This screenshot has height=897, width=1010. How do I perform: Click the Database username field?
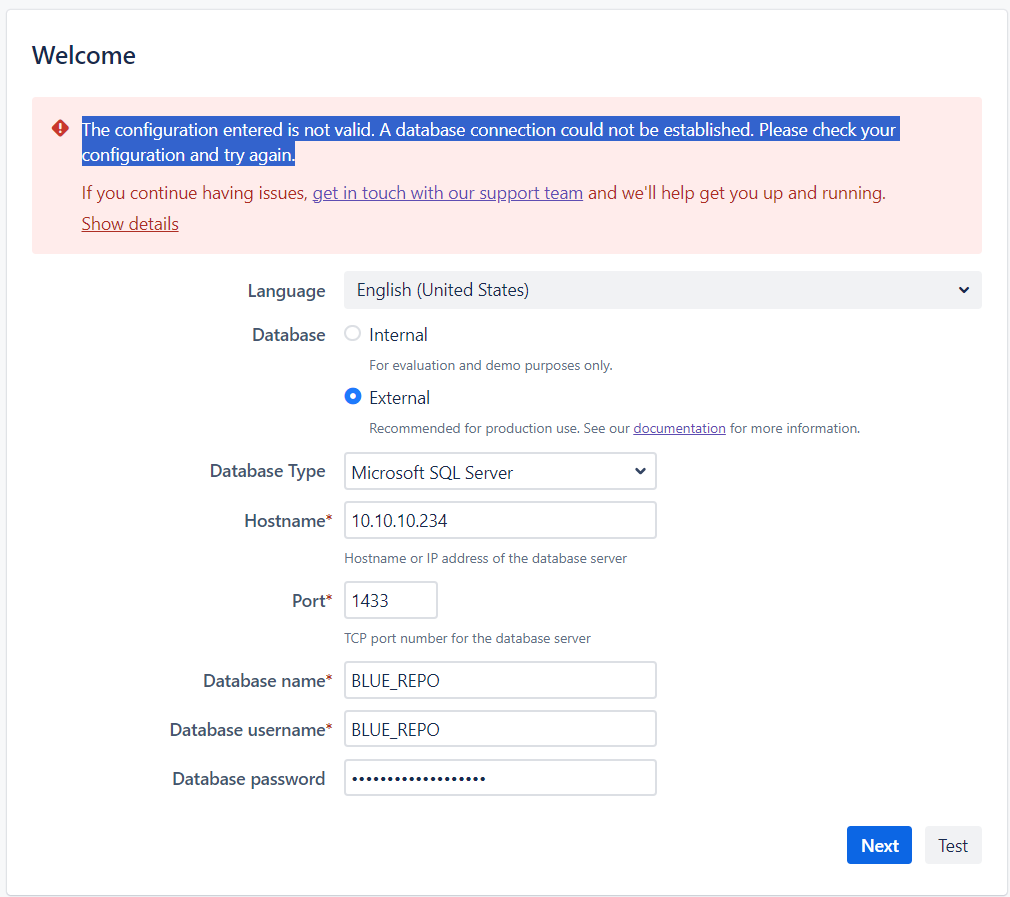[500, 729]
